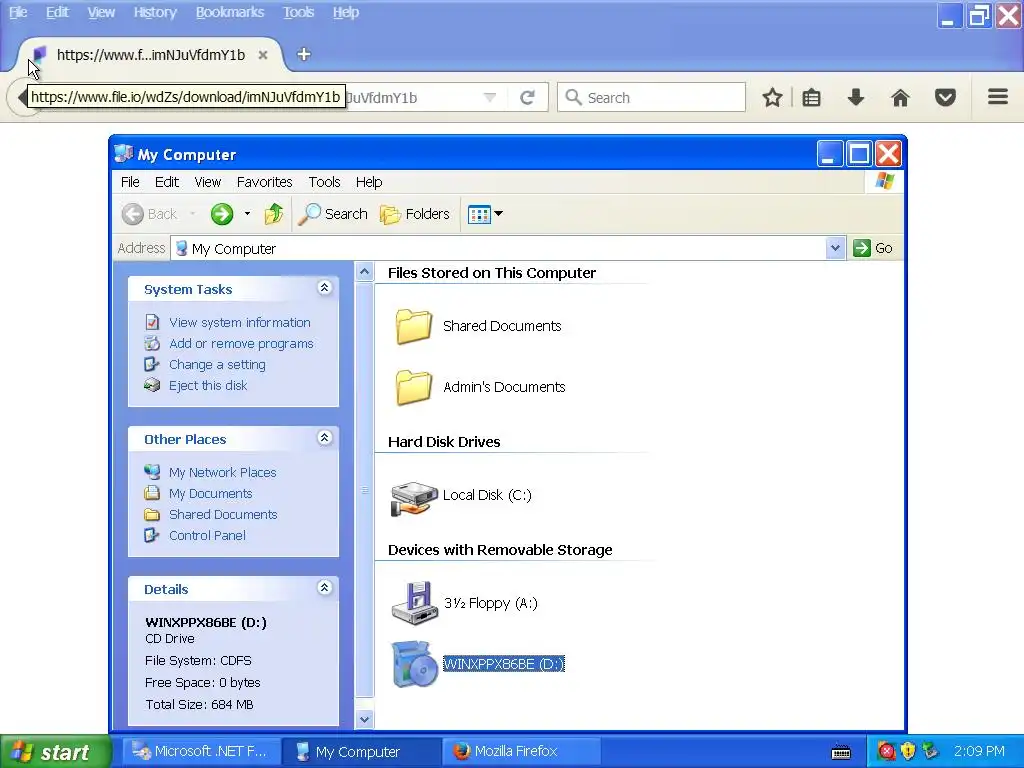Reload the page in Firefox
The width and height of the screenshot is (1024, 768).
[x=527, y=98]
